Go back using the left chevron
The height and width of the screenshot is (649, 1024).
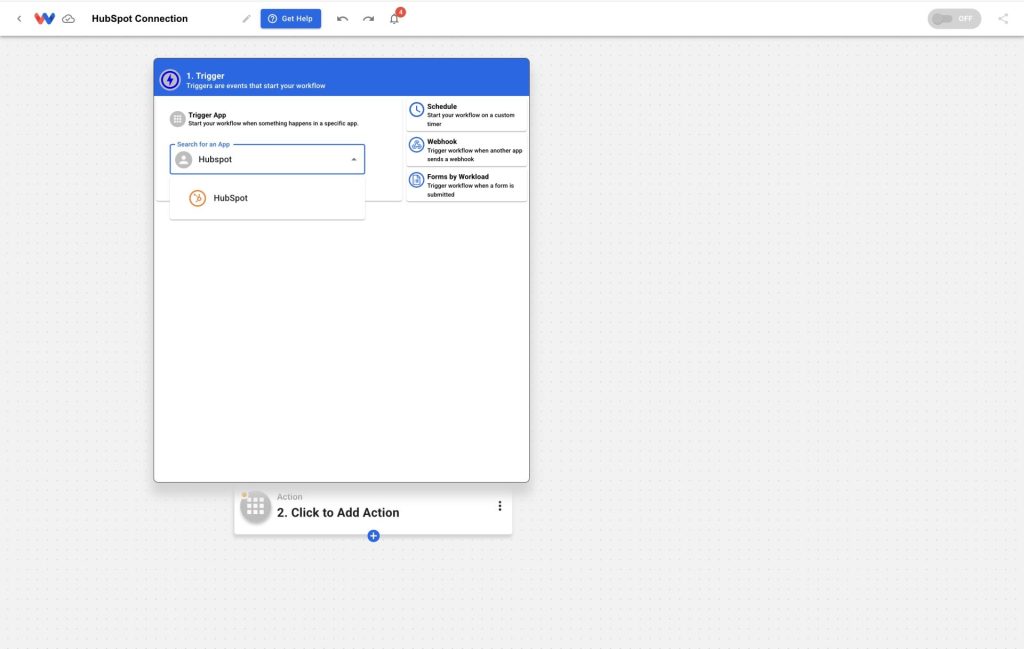pos(19,19)
